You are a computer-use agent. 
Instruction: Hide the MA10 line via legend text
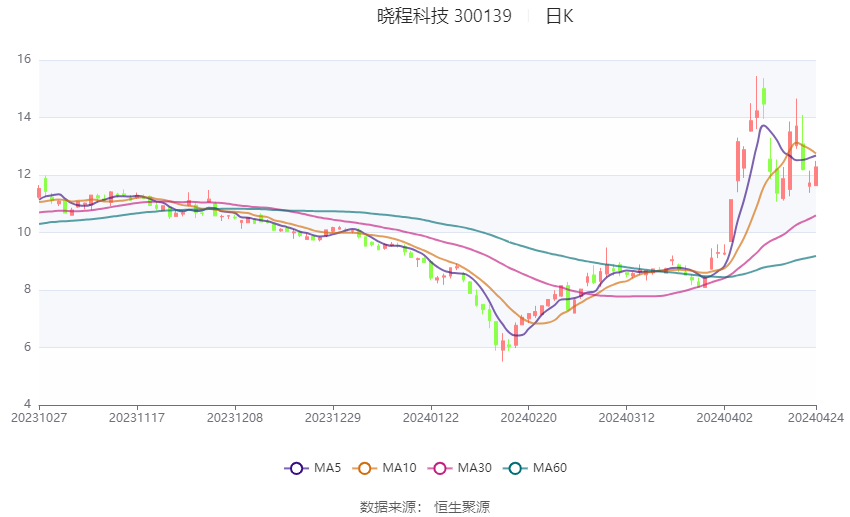coord(400,468)
